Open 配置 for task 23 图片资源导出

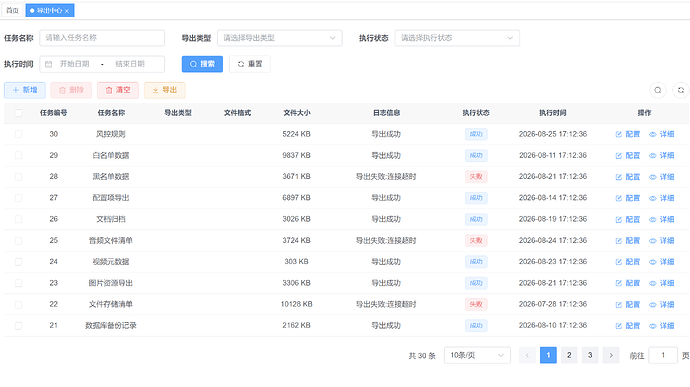click(628, 283)
